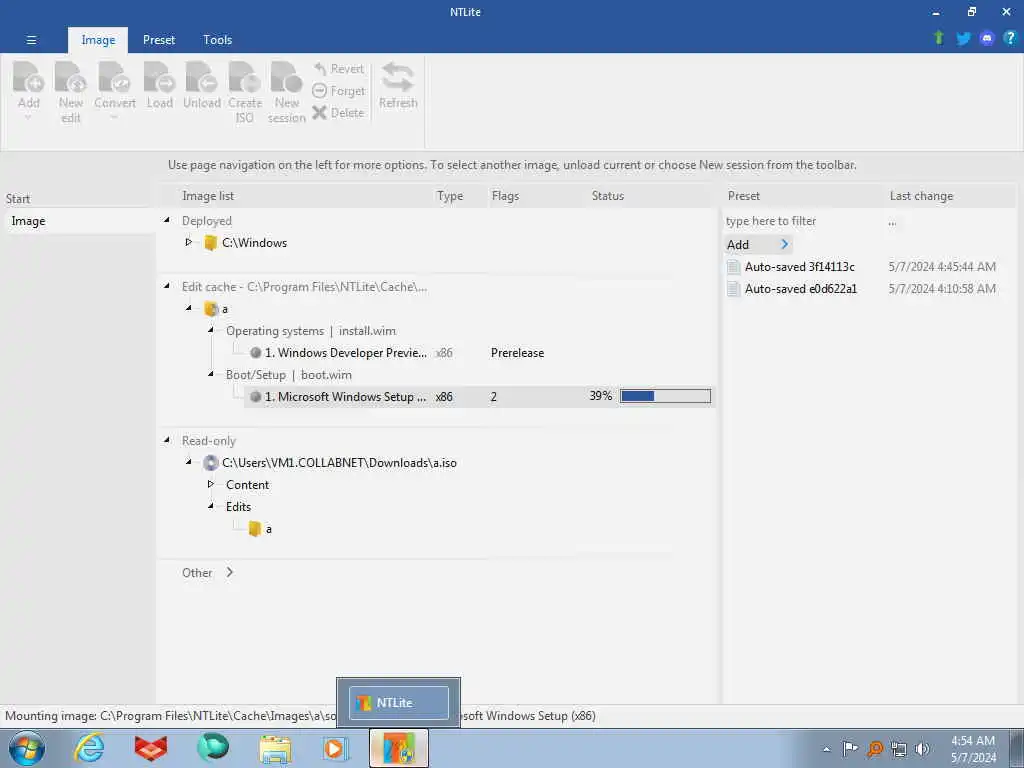Click the Delete toolbar button
Image resolution: width=1024 pixels, height=768 pixels.
coord(338,112)
